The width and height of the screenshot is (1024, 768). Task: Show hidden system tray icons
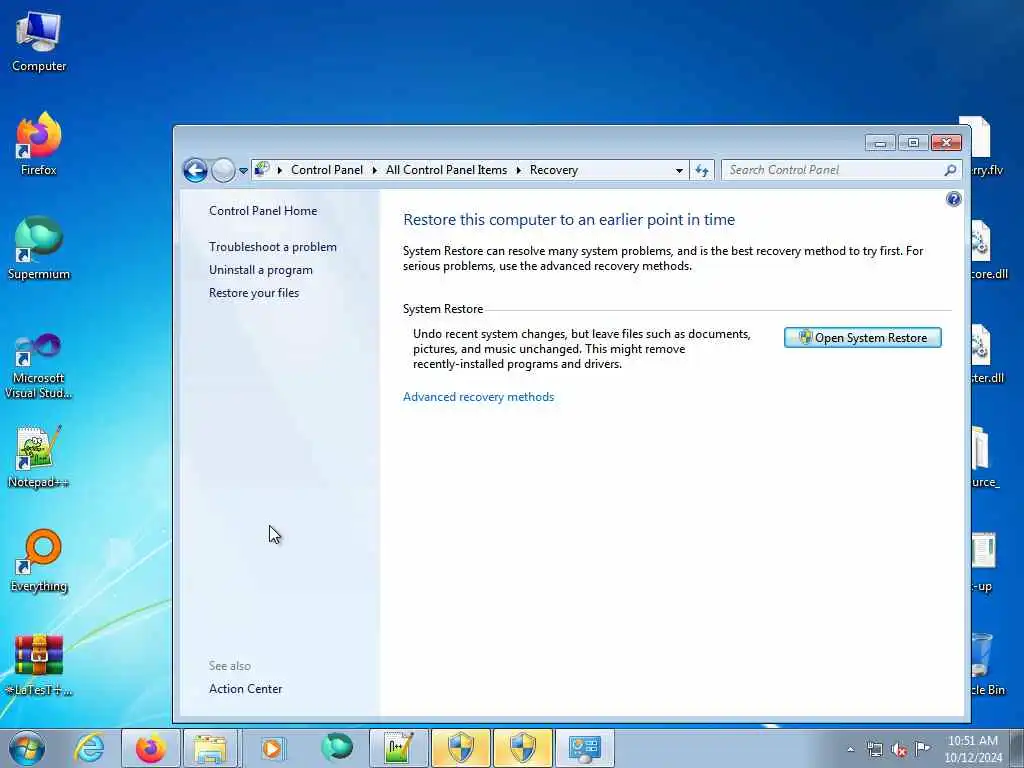tap(850, 749)
